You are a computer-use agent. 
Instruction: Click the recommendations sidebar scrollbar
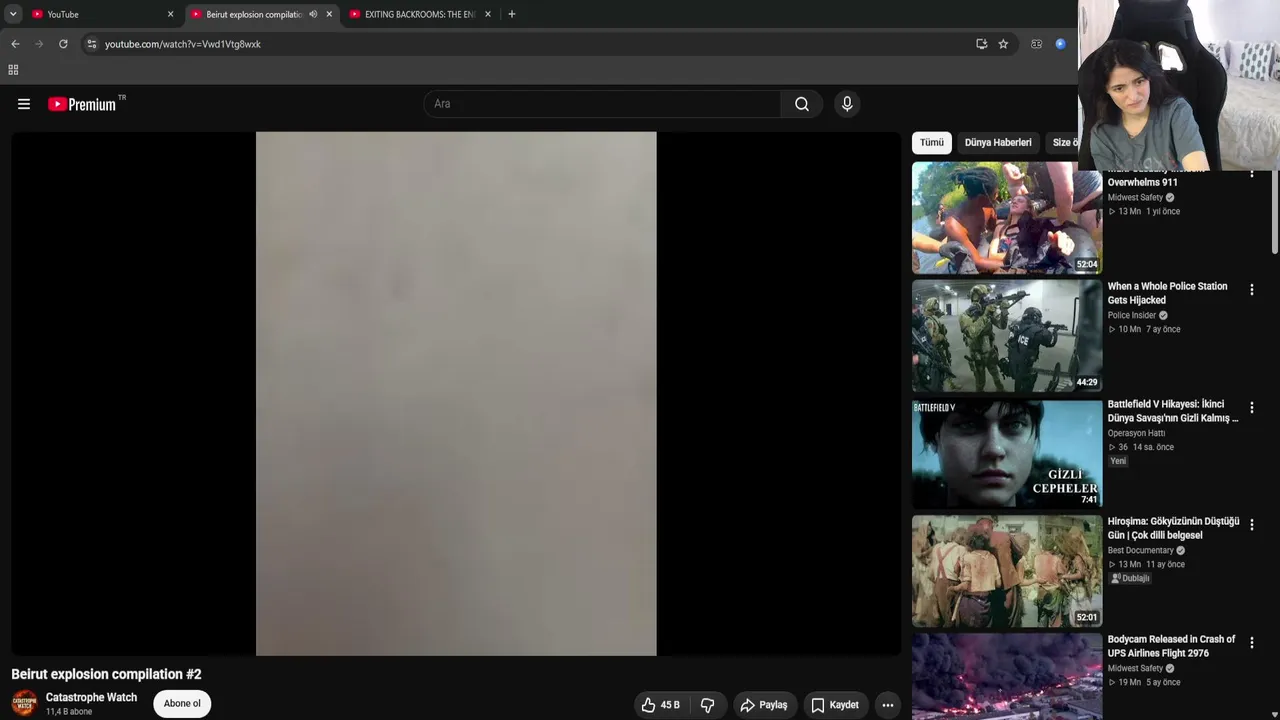coord(1274,211)
